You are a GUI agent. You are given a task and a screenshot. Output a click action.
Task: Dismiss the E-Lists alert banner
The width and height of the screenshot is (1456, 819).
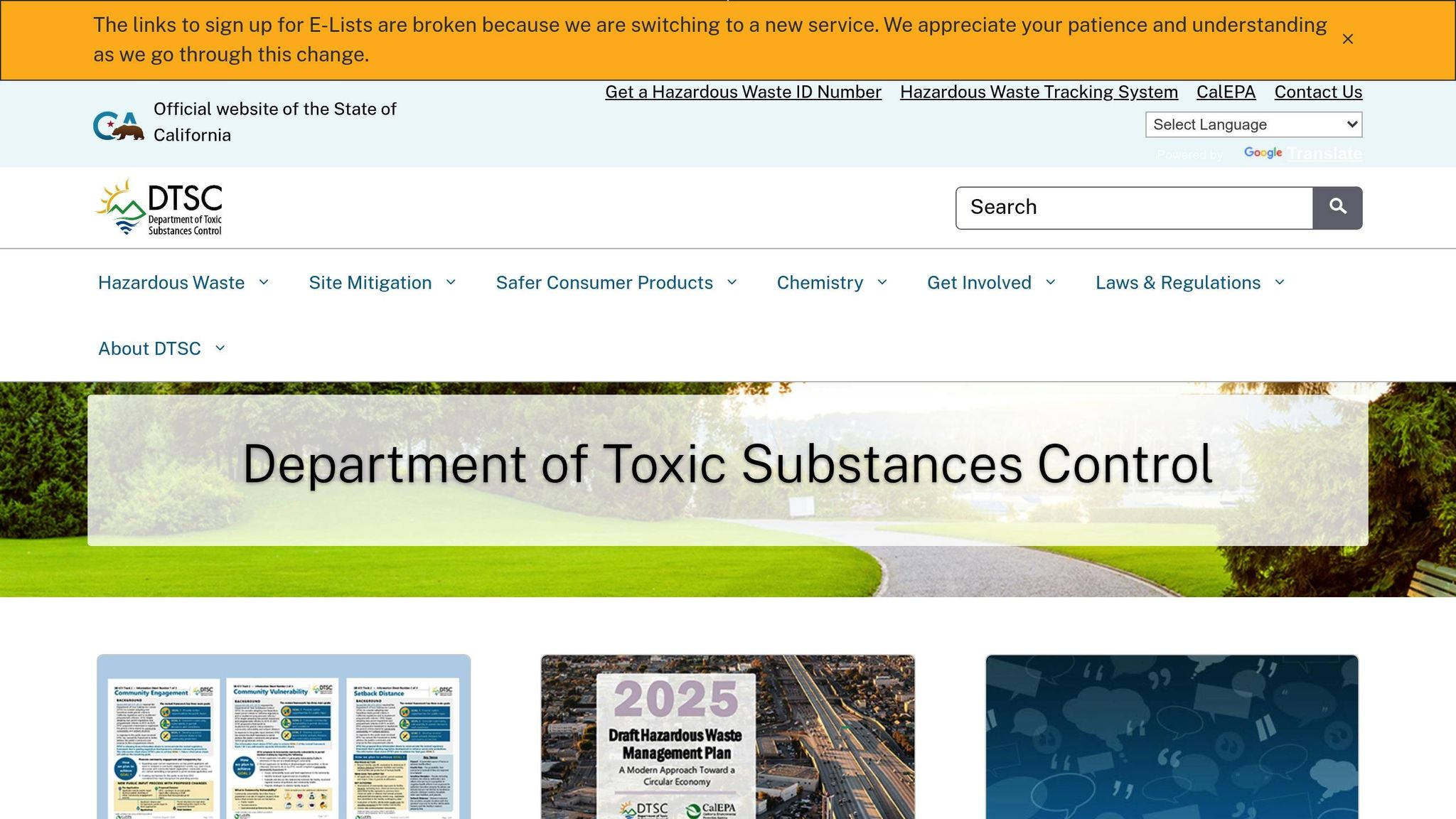tap(1347, 39)
